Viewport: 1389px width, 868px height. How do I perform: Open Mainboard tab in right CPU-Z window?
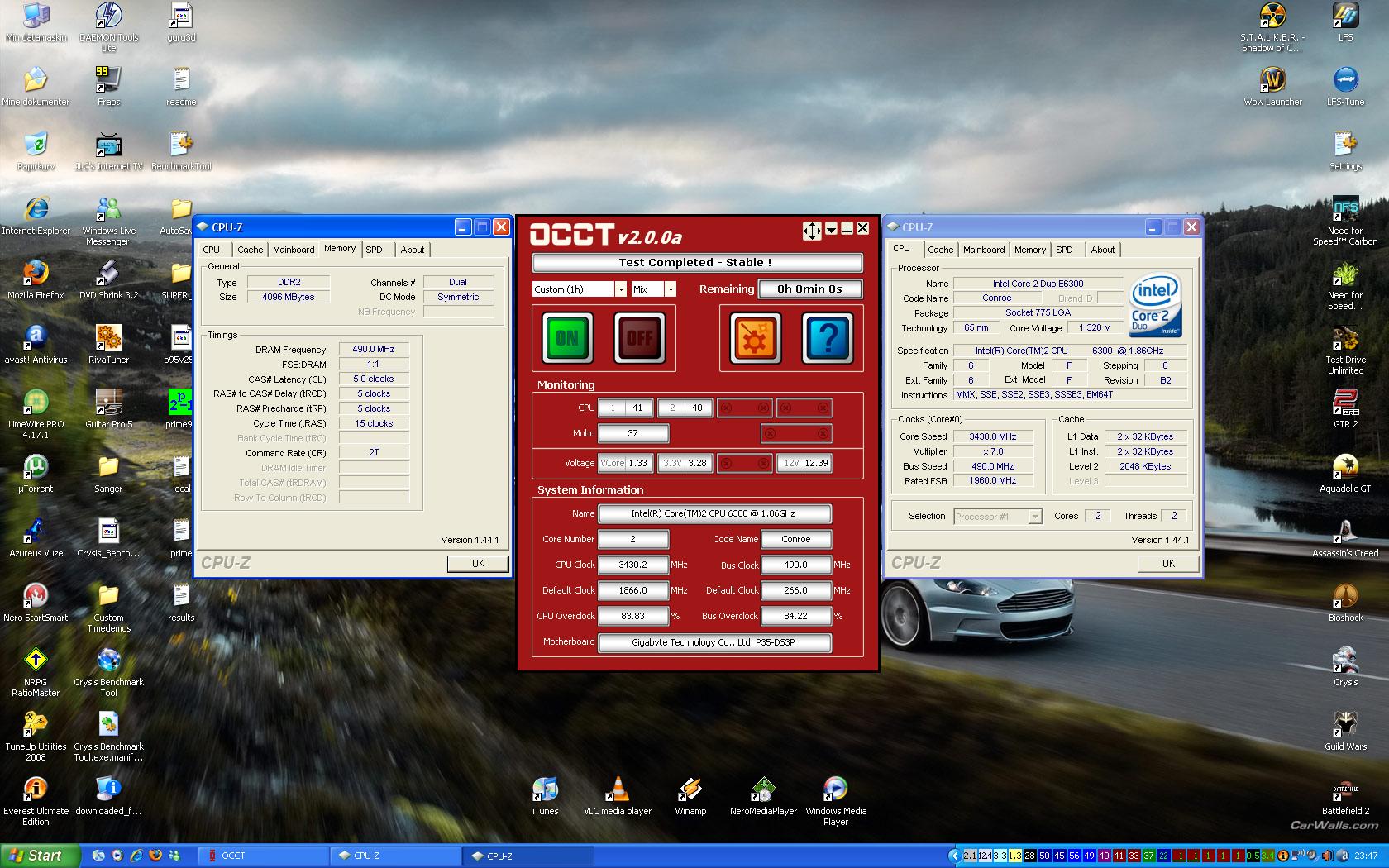[984, 250]
